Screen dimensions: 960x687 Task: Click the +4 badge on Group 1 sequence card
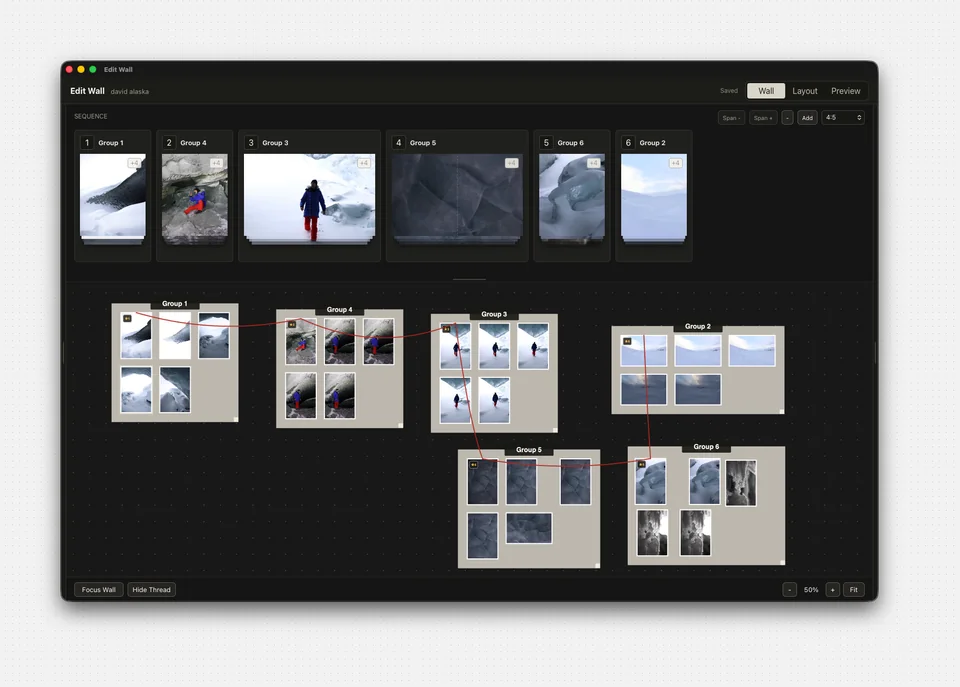(x=134, y=163)
